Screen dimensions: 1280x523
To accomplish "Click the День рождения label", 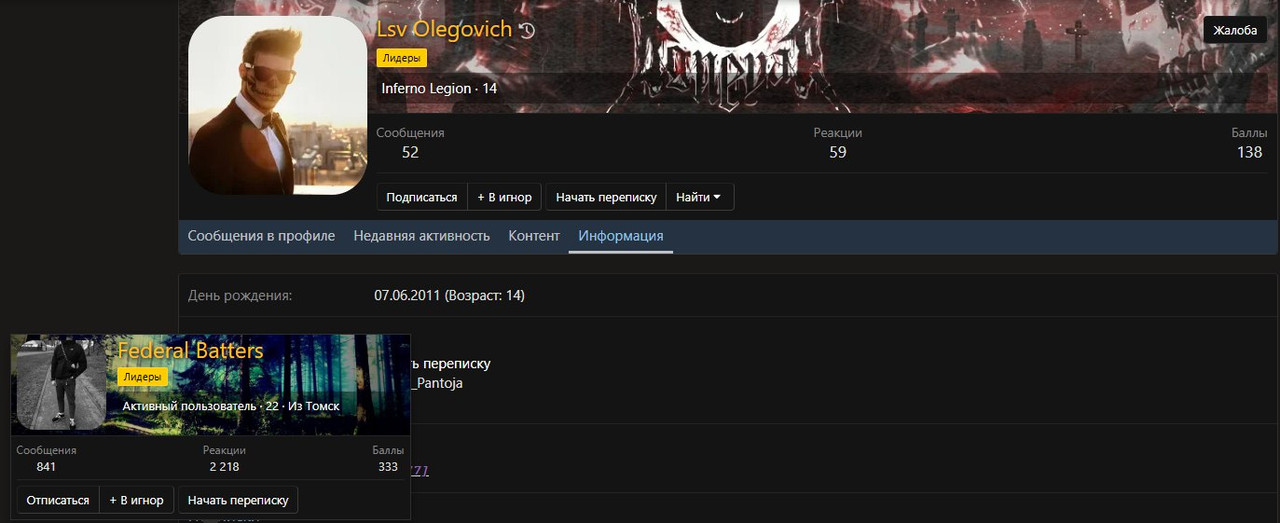I will pyautogui.click(x=240, y=295).
